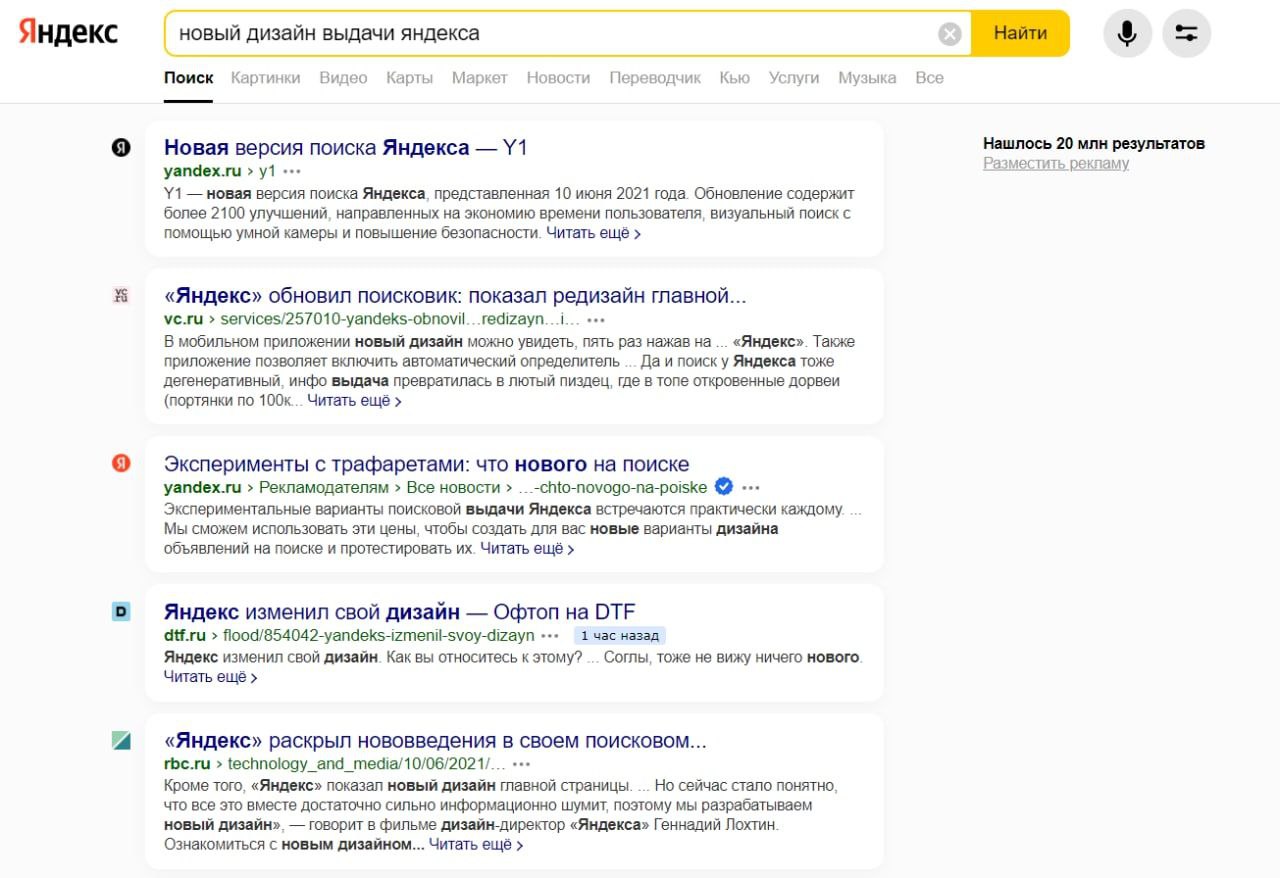Expand 'Читать ещё' in the Y1 result
Viewport: 1280px width, 878px height.
[x=593, y=233]
